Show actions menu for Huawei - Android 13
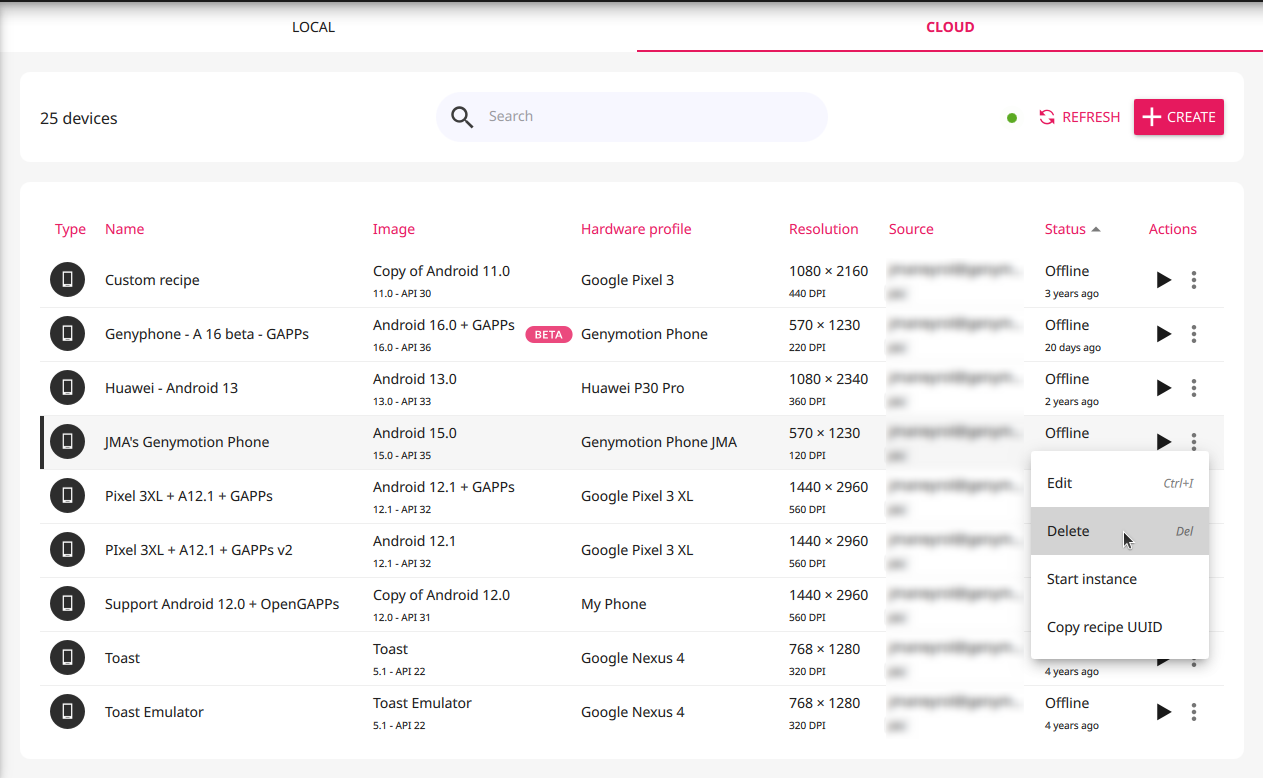Screen dimensions: 1263x778 click(x=1194, y=388)
